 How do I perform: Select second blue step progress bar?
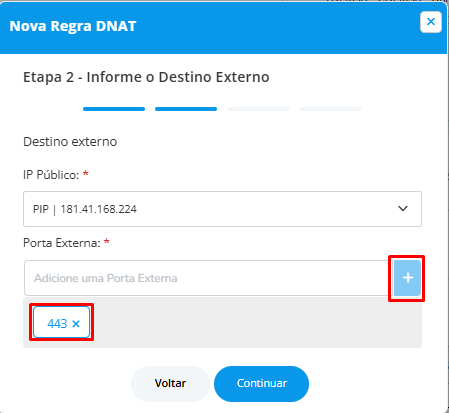click(186, 109)
